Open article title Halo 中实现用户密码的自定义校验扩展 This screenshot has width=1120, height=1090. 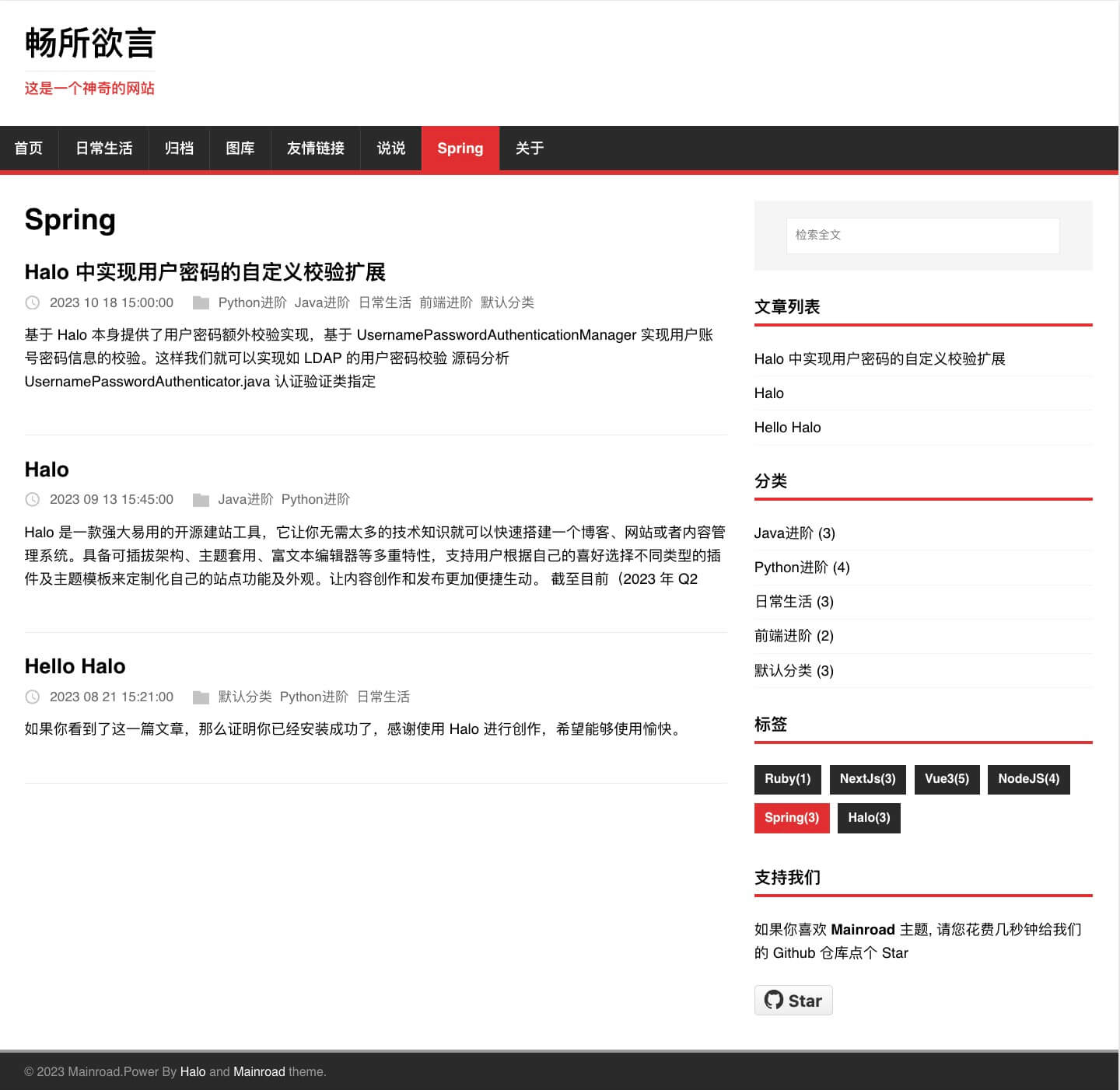[205, 272]
